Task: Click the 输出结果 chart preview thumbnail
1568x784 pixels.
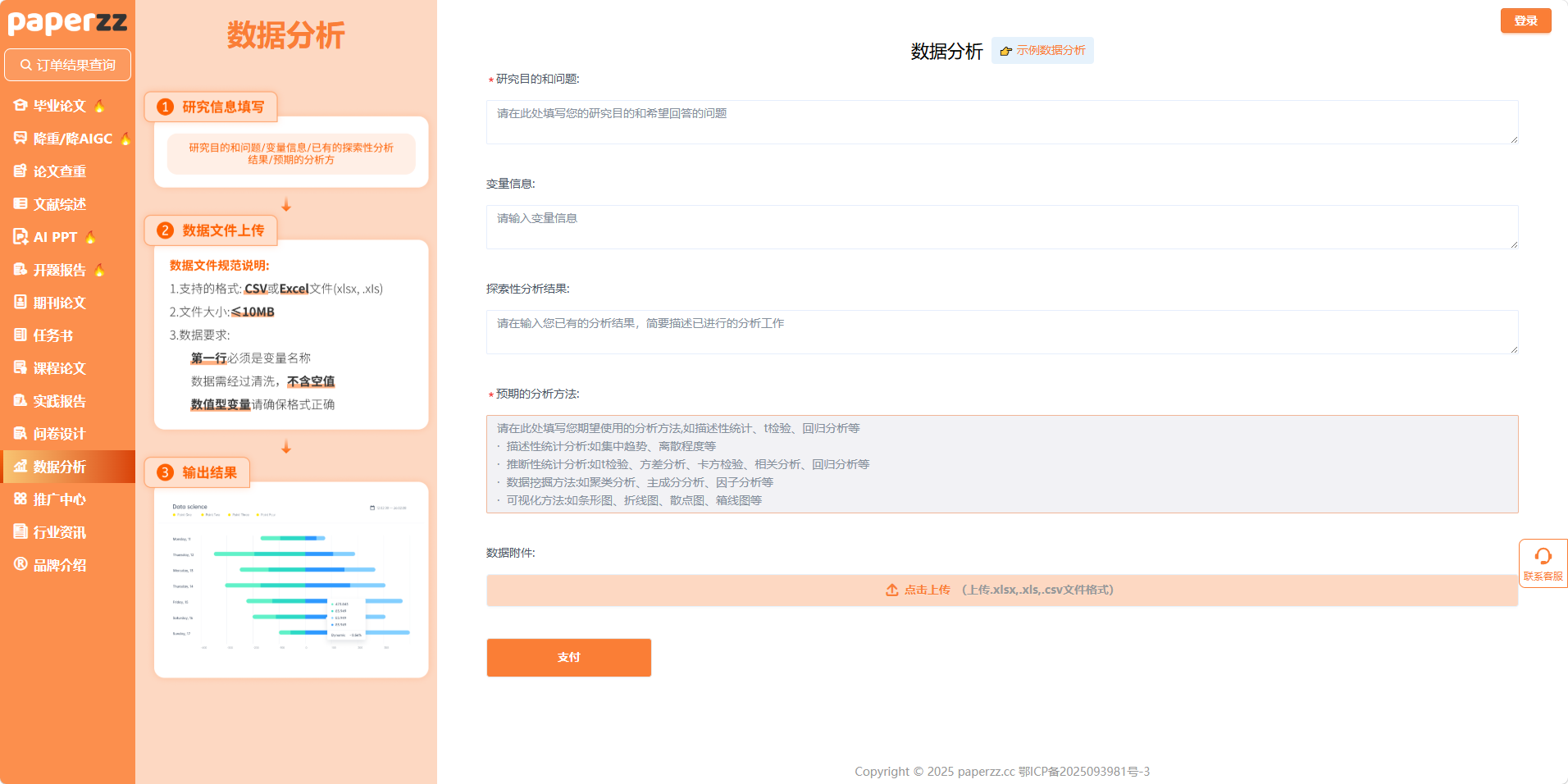Action: (291, 579)
